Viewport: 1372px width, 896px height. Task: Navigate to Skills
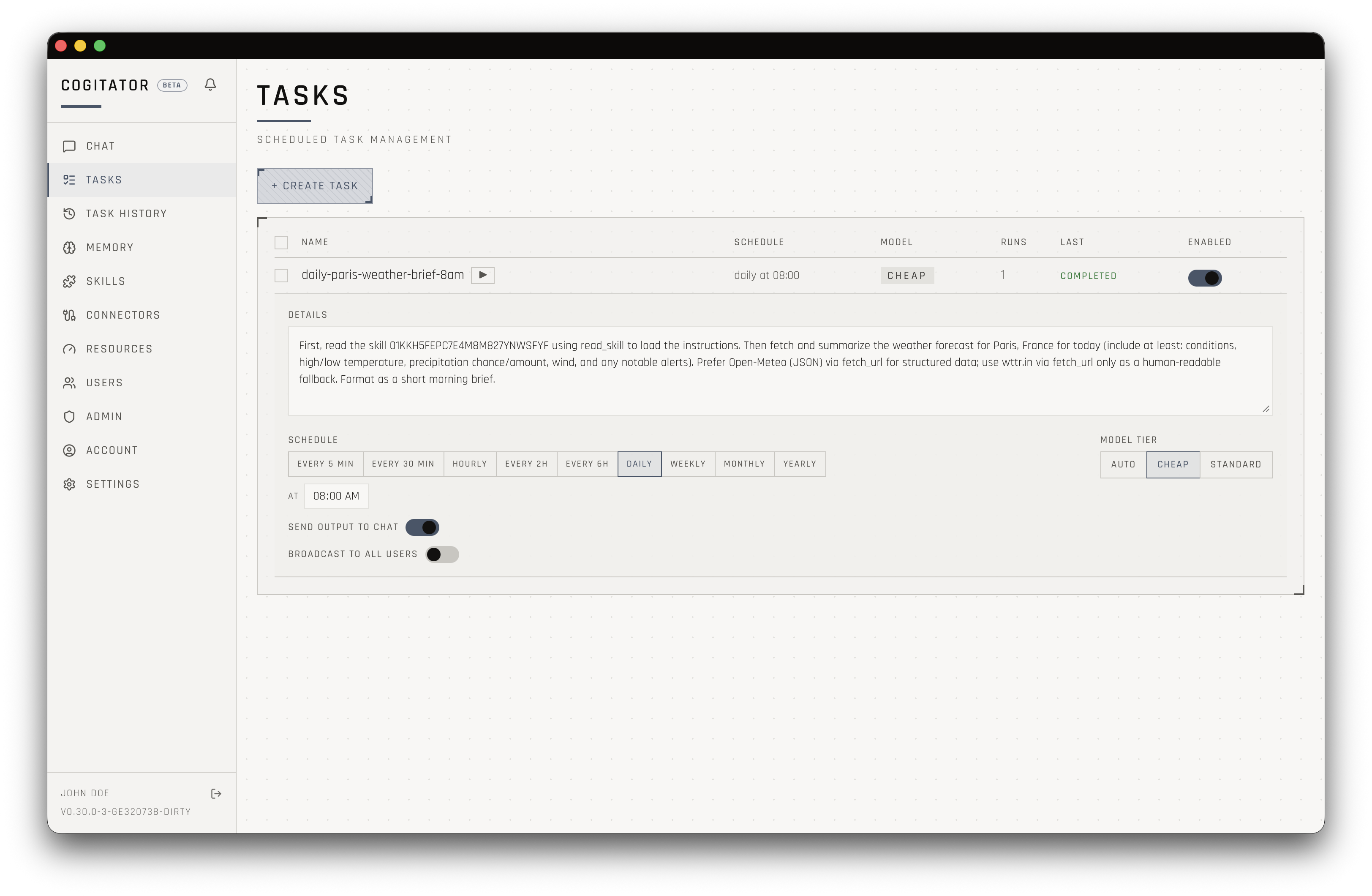[142, 281]
